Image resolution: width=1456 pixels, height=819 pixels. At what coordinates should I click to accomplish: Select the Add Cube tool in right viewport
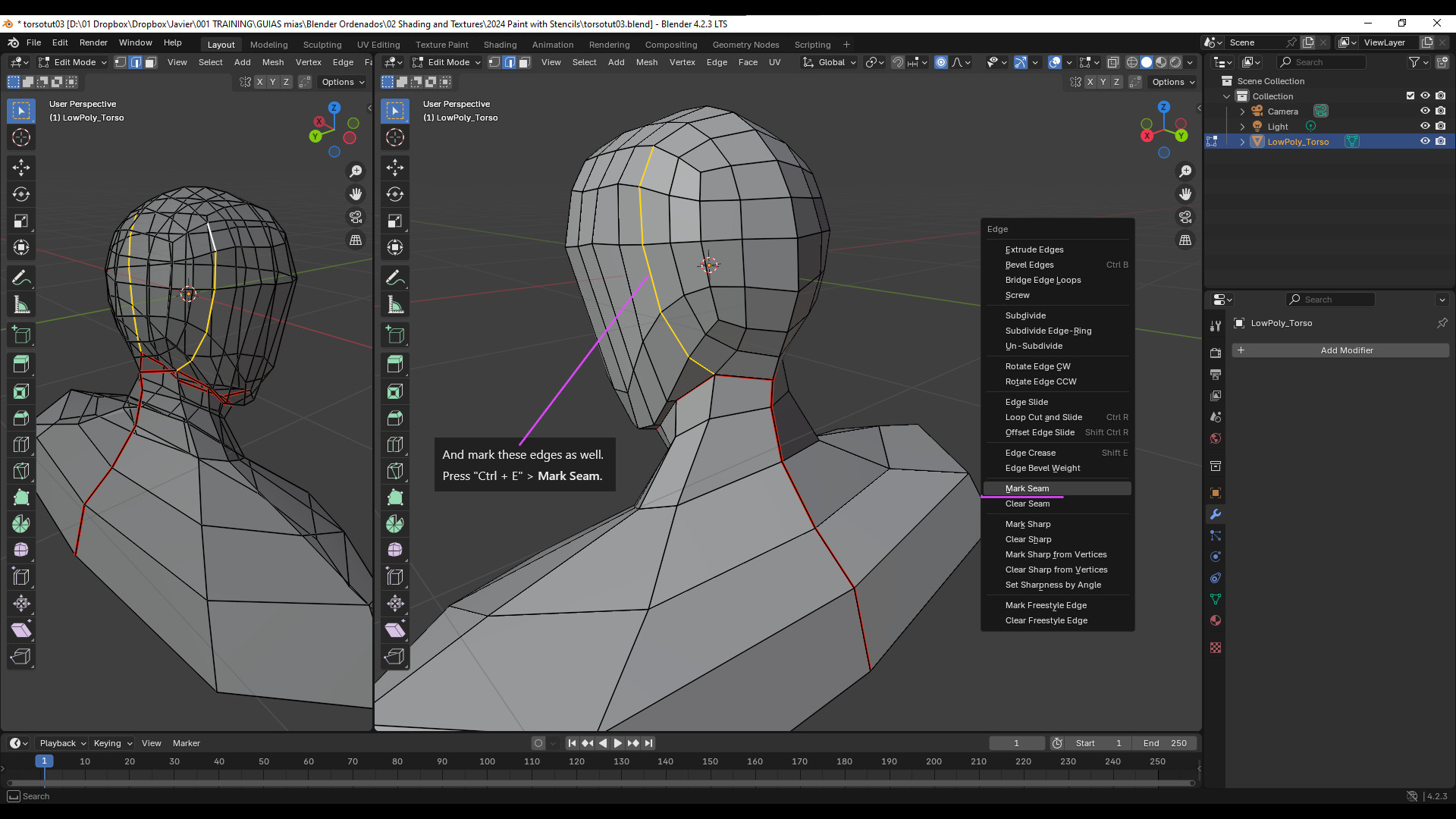coord(395,335)
